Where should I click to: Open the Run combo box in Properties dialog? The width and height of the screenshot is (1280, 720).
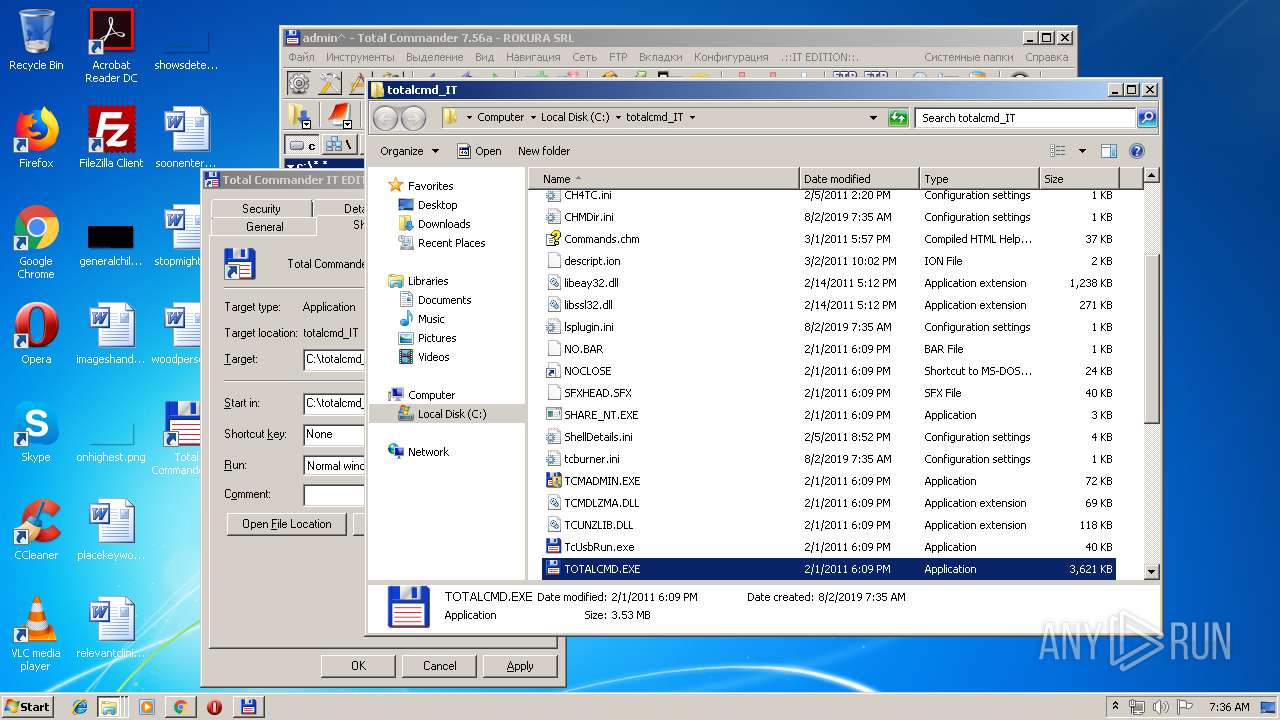(x=335, y=465)
